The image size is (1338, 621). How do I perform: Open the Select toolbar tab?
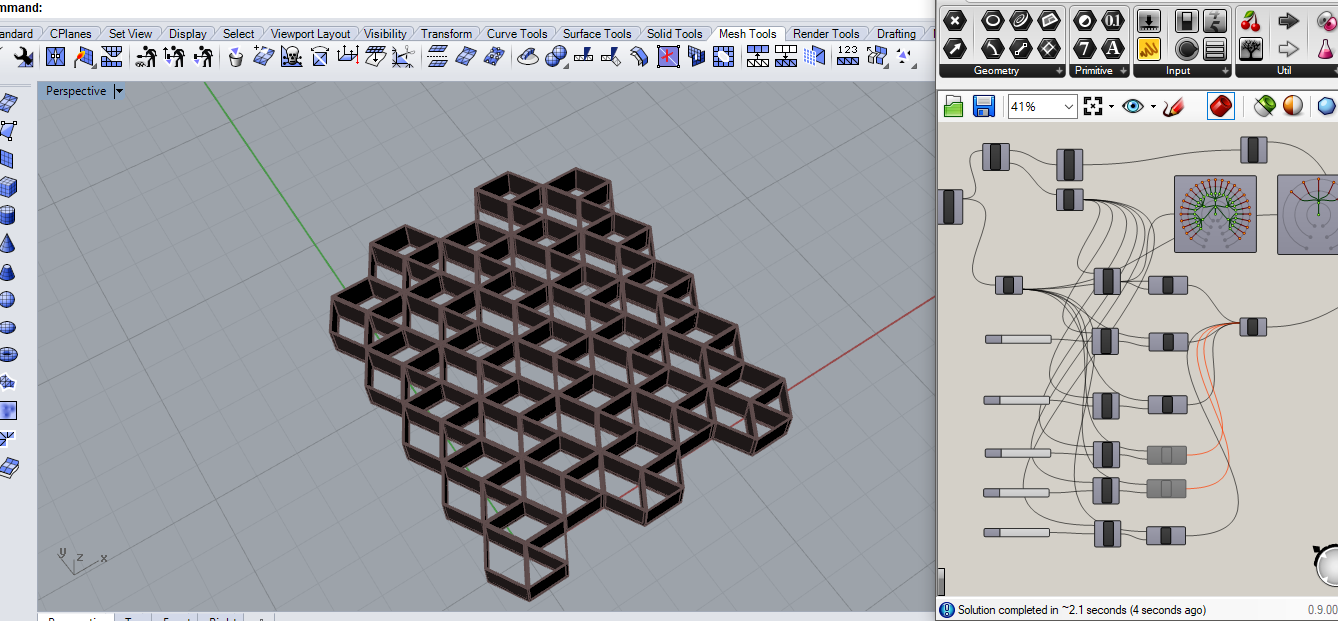pos(239,34)
